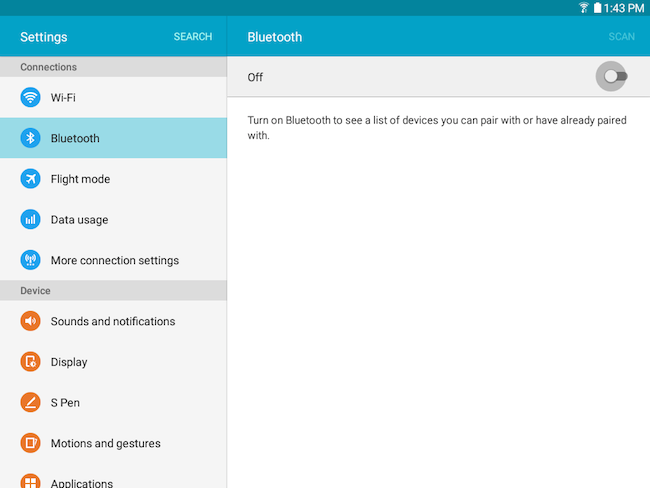Open the Wi-Fi settings entry
The image size is (650, 488).
point(113,97)
